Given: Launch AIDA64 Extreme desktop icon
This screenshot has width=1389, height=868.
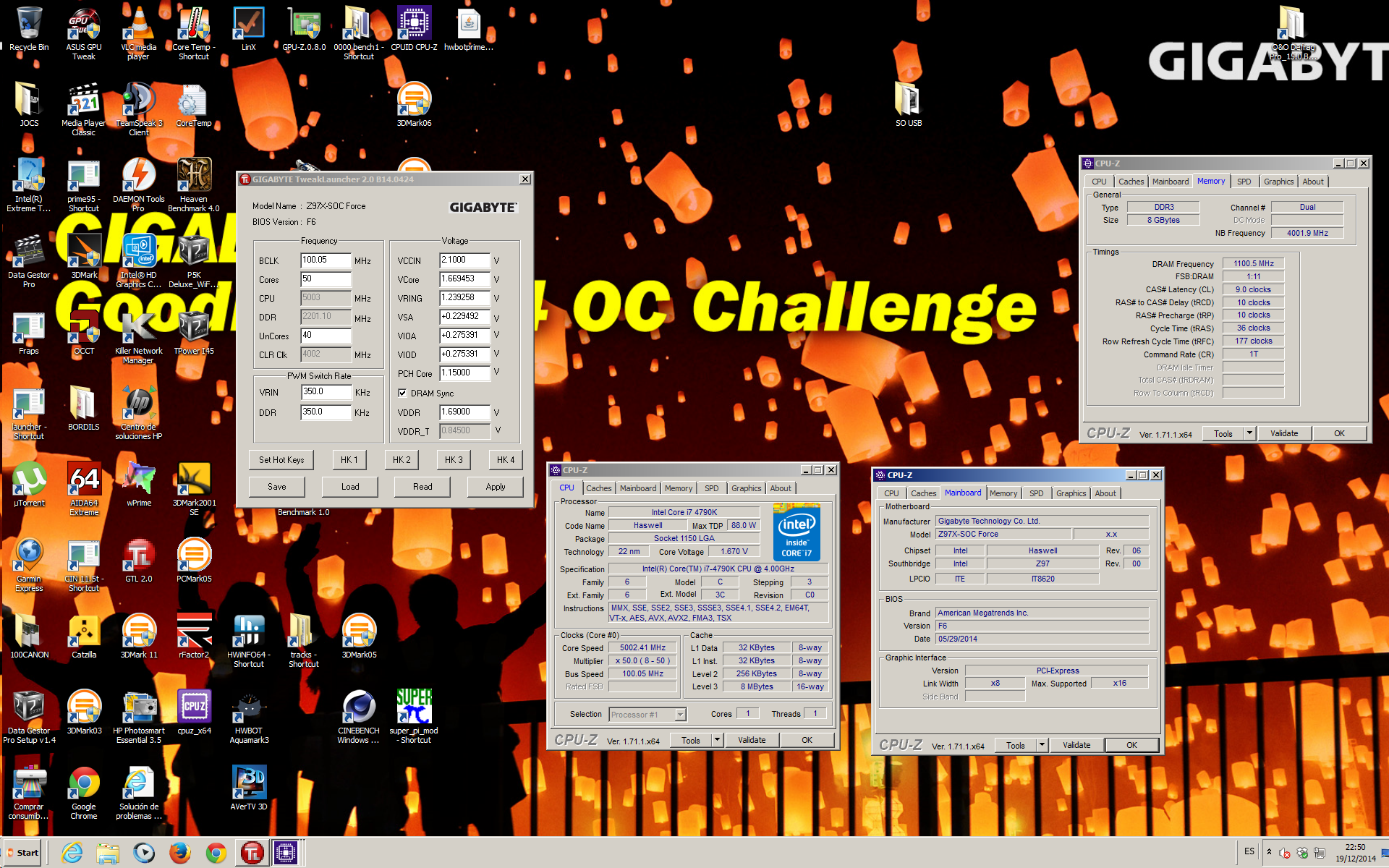Looking at the screenshot, I should pos(84,488).
